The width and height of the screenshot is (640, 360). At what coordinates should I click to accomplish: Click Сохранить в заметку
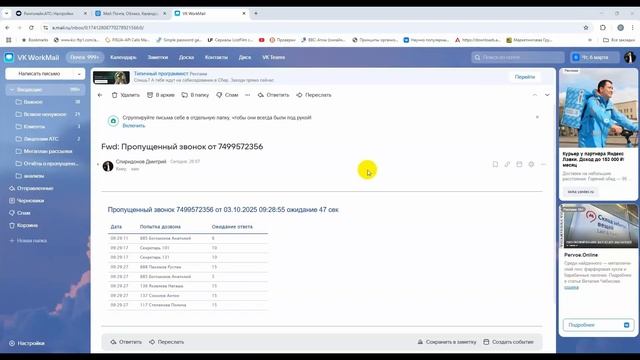pos(447,342)
